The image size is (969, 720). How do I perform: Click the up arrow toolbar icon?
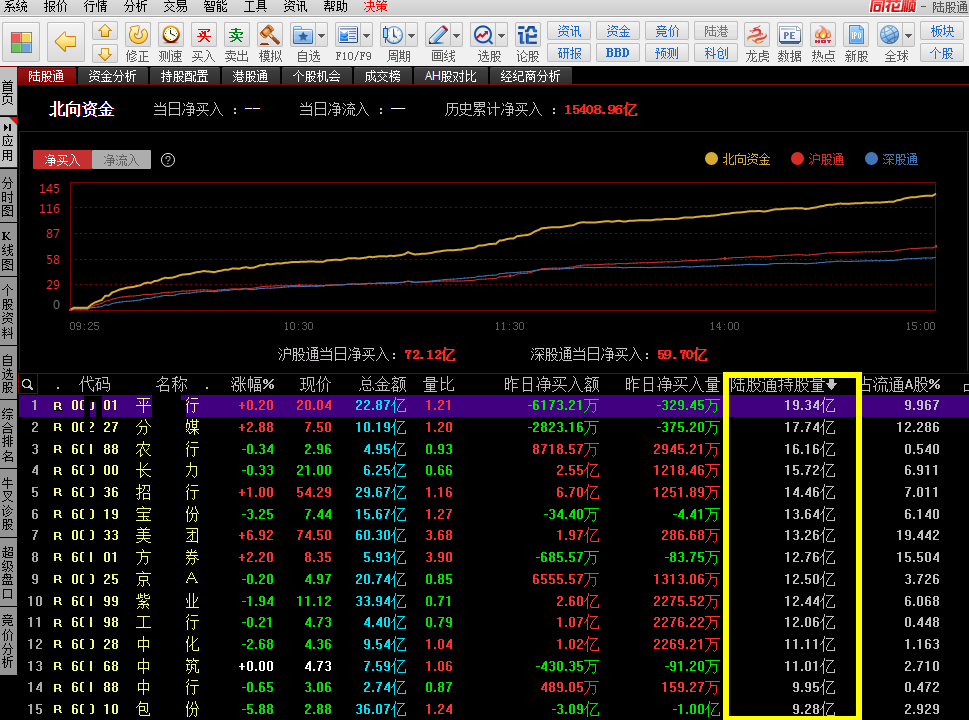(x=105, y=31)
